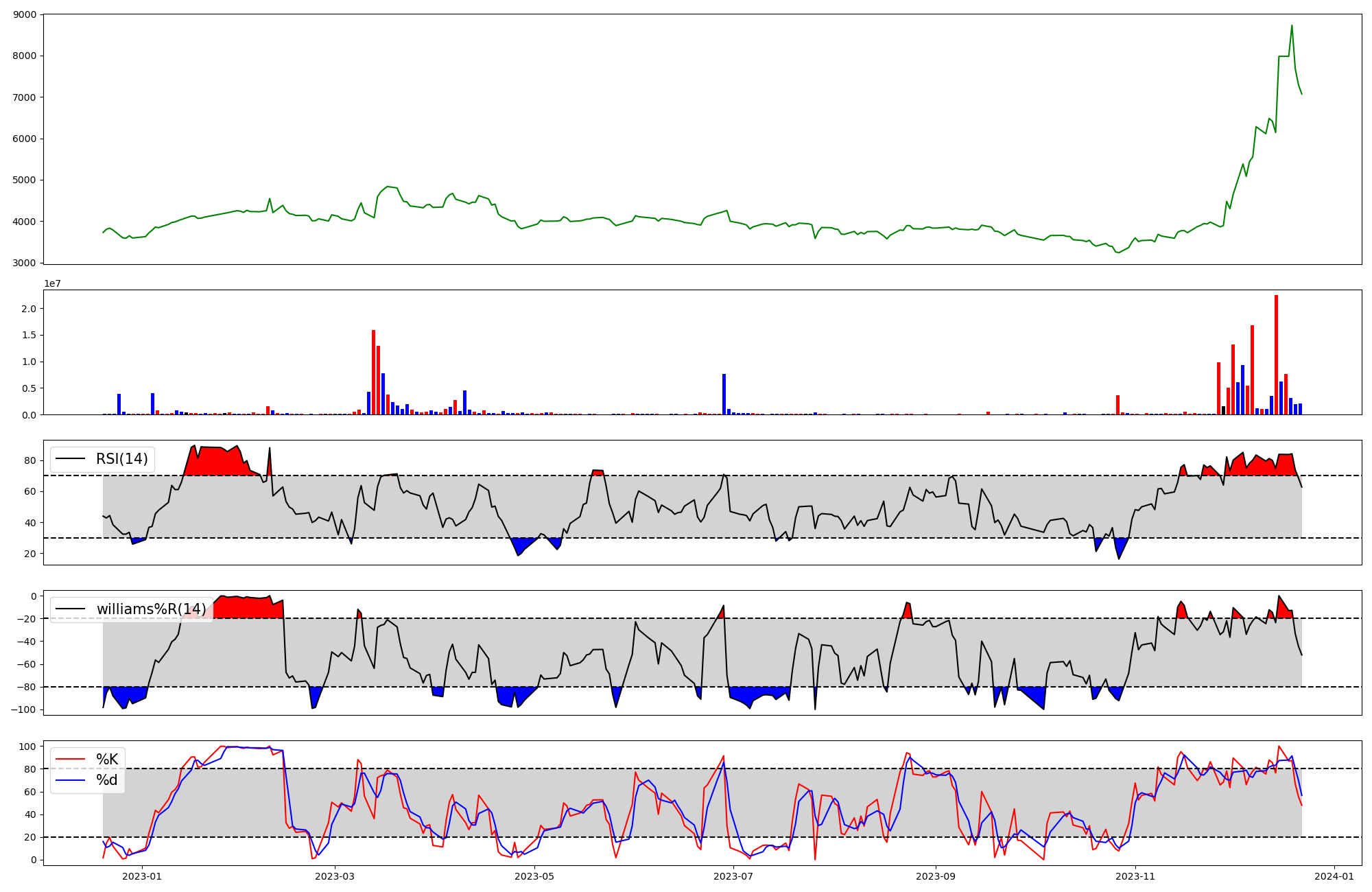Image resolution: width=1372 pixels, height=892 pixels.
Task: Click the 2023-09 date tick label
Action: (x=936, y=876)
